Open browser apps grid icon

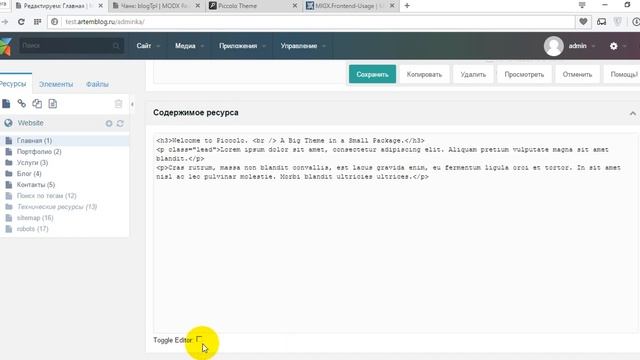[38, 22]
